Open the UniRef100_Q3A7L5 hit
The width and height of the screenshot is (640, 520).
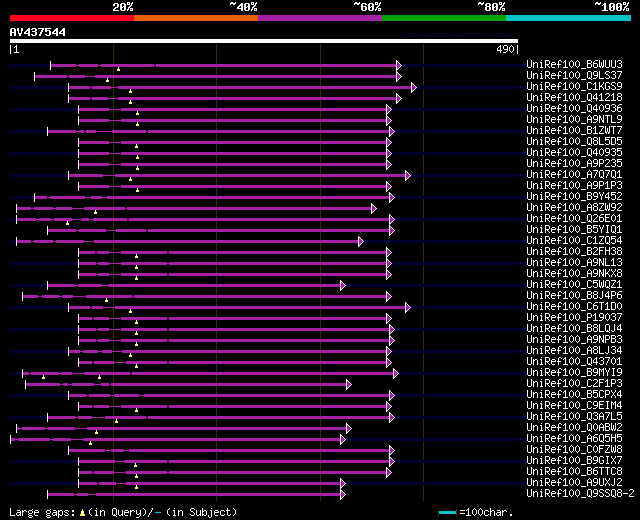coord(574,417)
